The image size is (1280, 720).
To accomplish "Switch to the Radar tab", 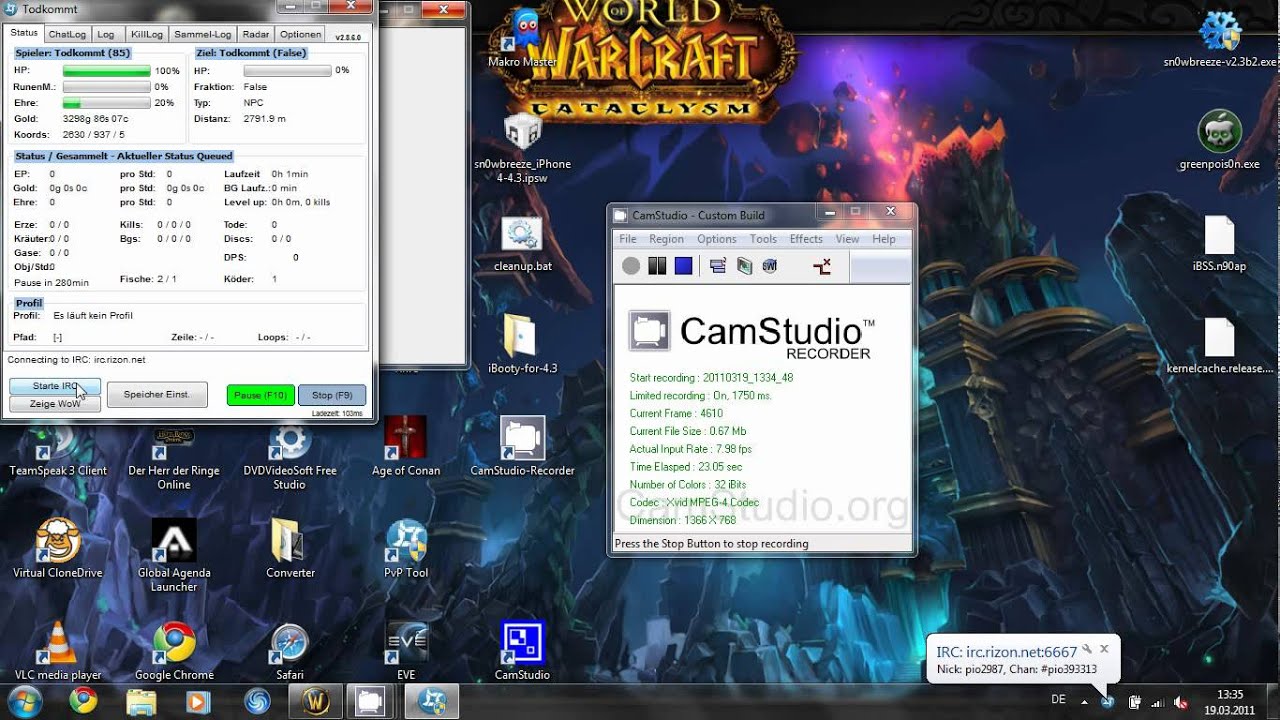I will coord(256,35).
